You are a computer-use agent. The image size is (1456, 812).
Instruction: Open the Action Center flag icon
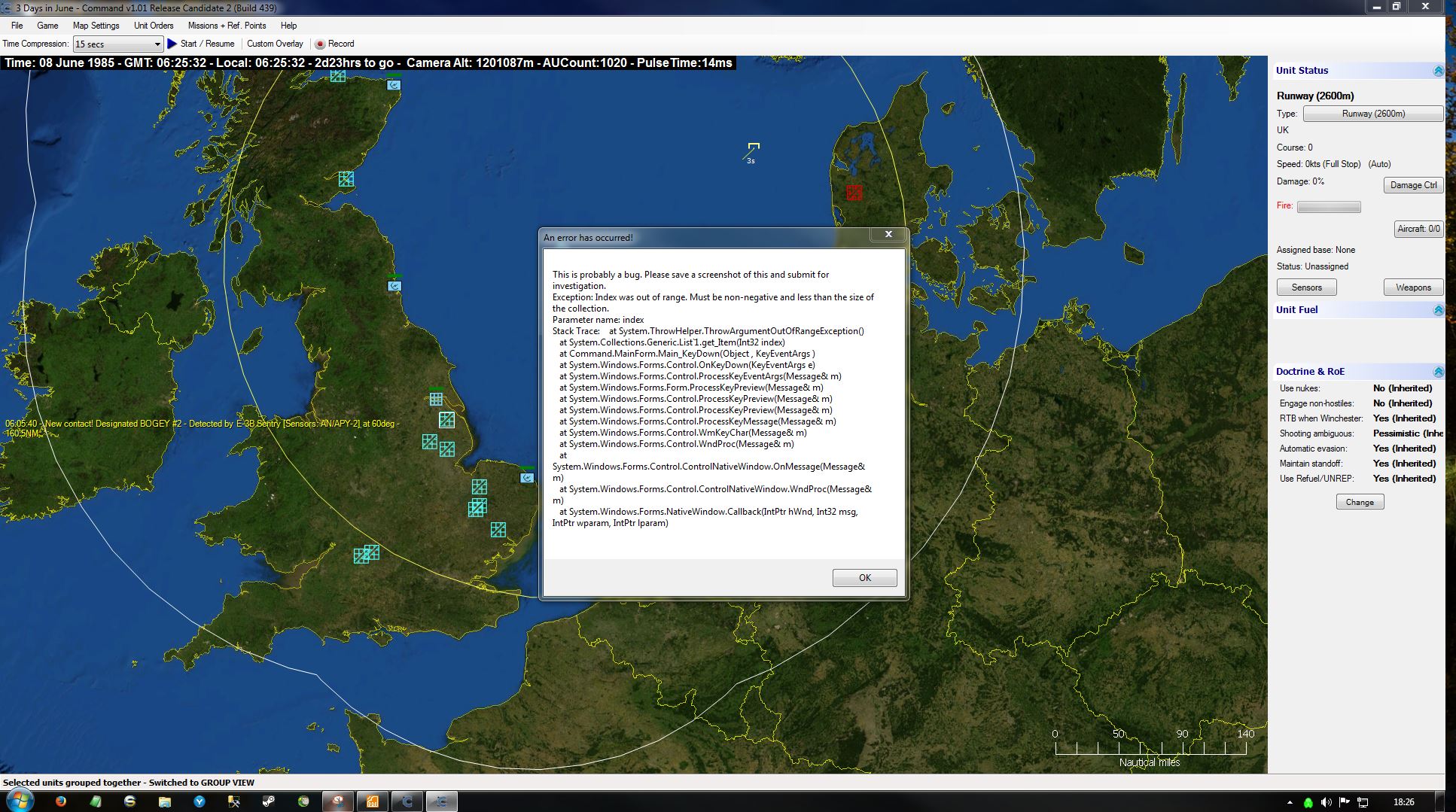coord(1345,802)
